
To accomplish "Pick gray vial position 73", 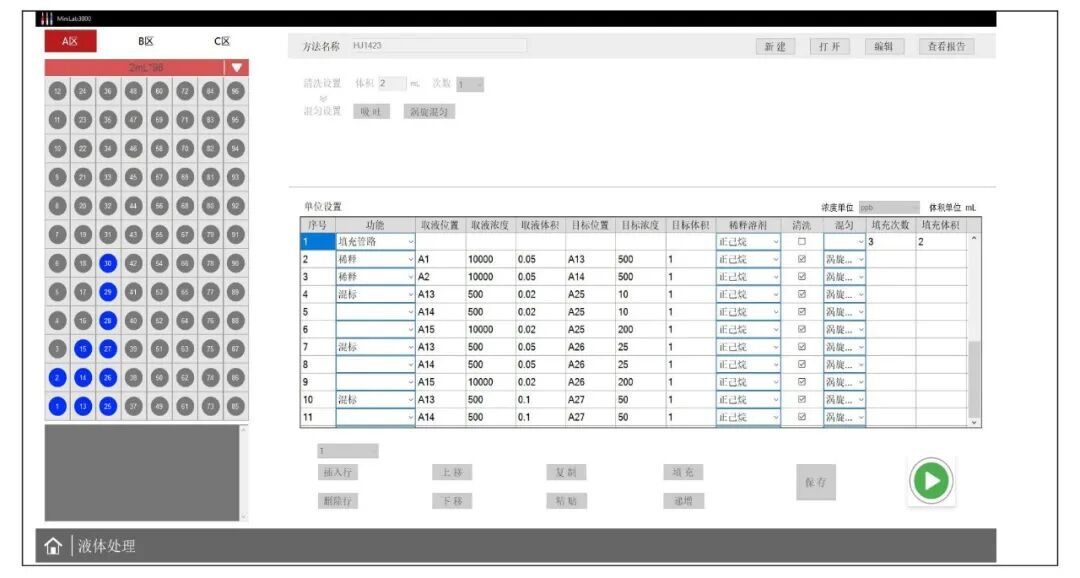I will tap(210, 406).
